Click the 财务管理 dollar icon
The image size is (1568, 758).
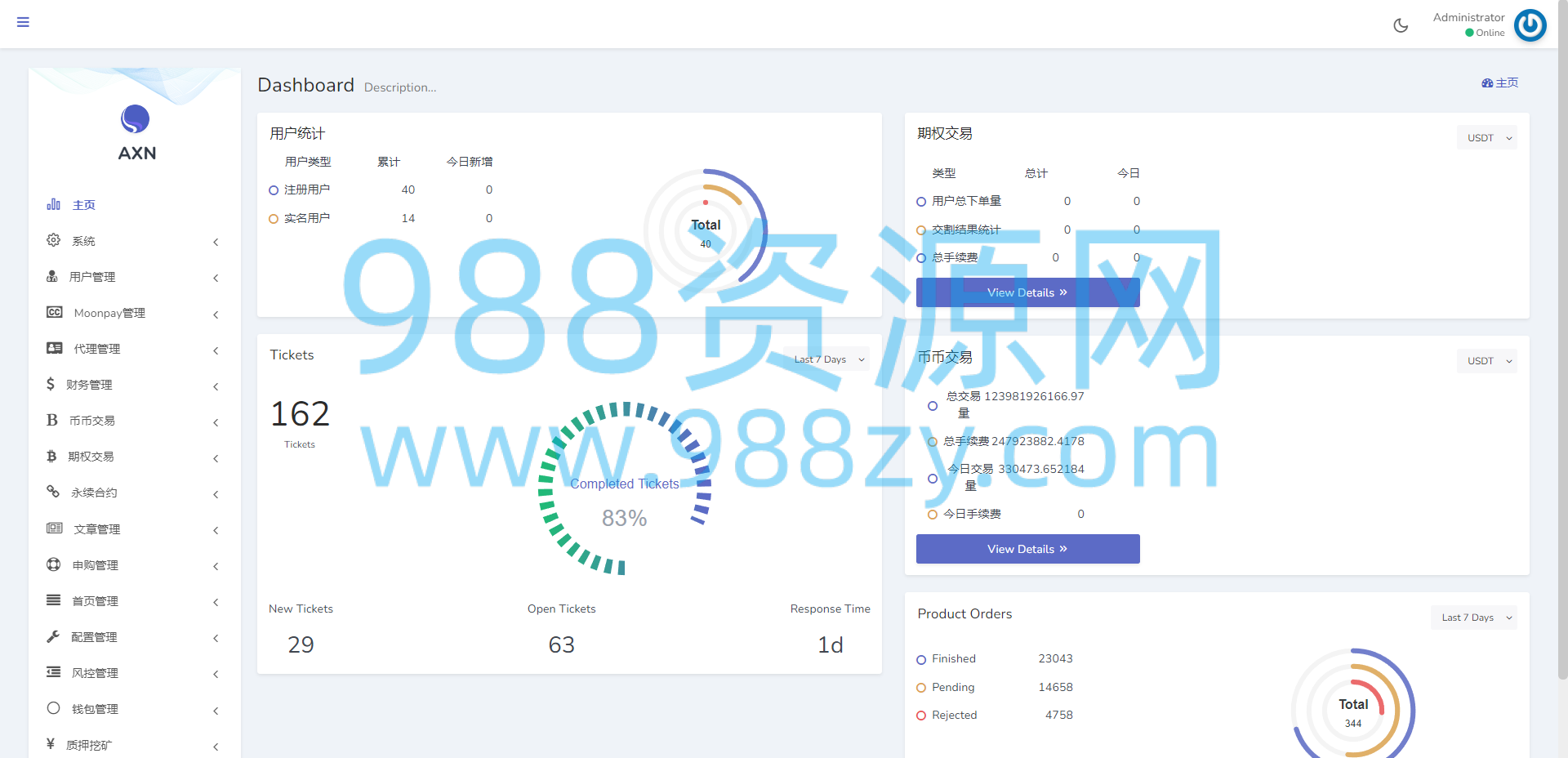point(51,384)
